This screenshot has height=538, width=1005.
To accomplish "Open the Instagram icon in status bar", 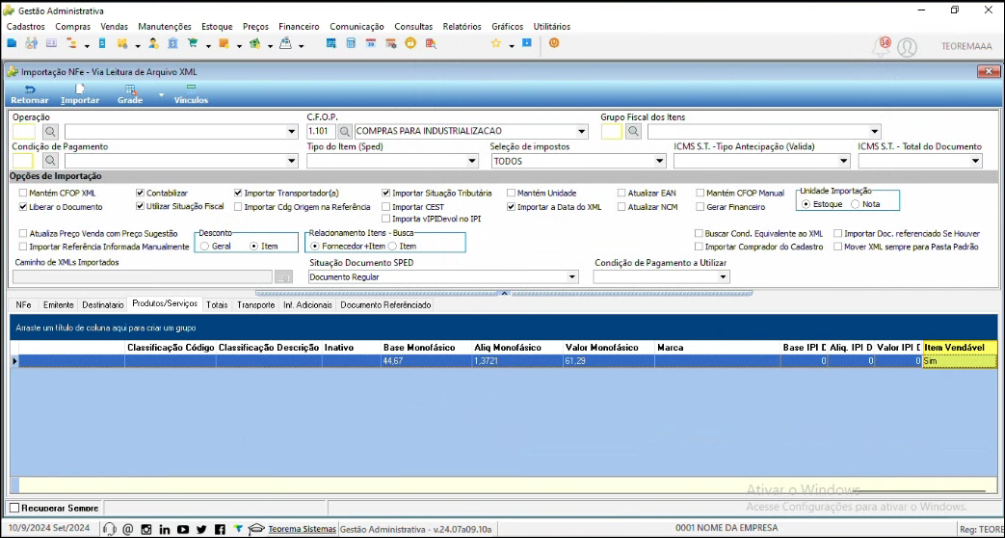I will pos(146,529).
